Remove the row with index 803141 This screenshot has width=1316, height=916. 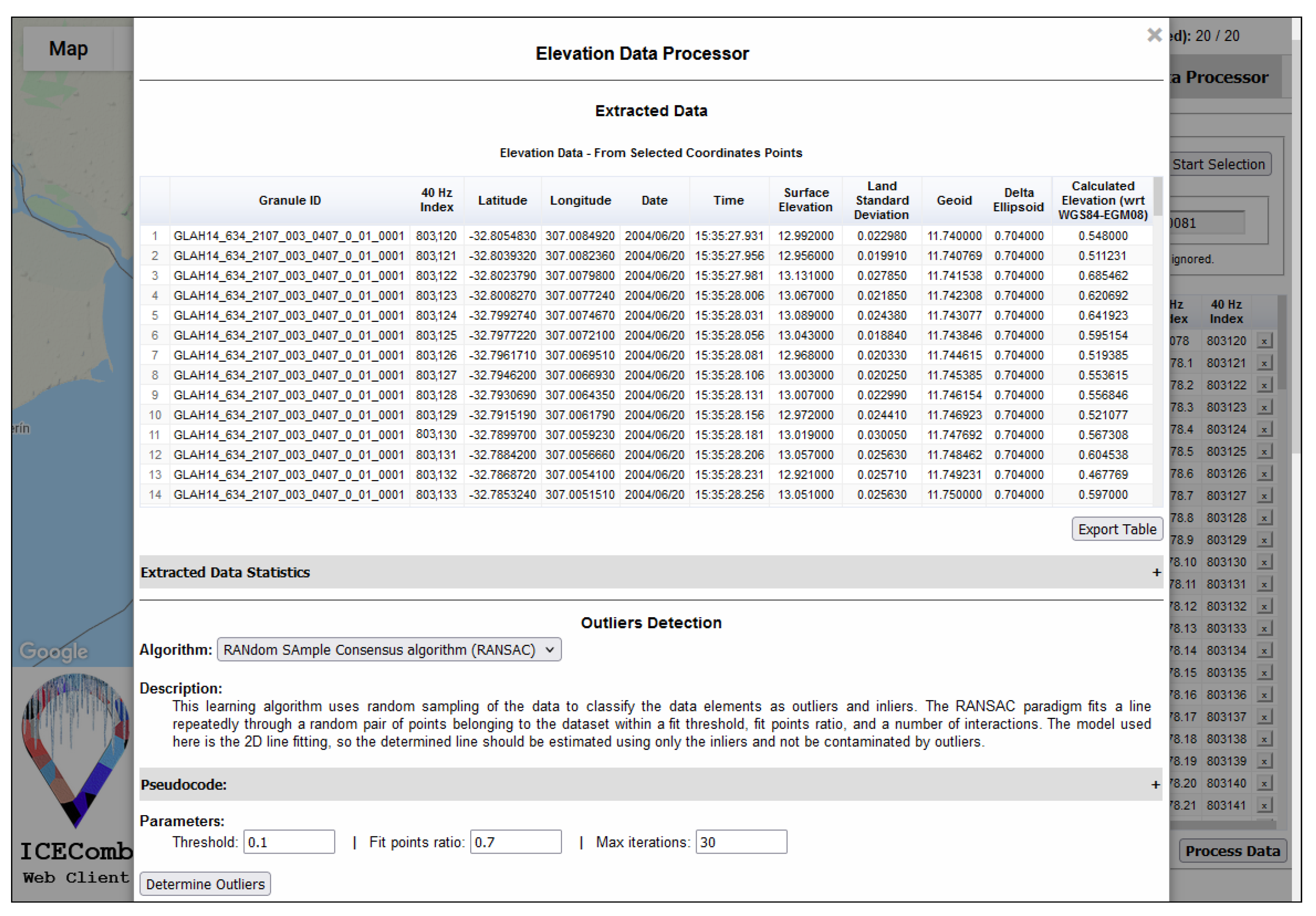click(x=1264, y=805)
